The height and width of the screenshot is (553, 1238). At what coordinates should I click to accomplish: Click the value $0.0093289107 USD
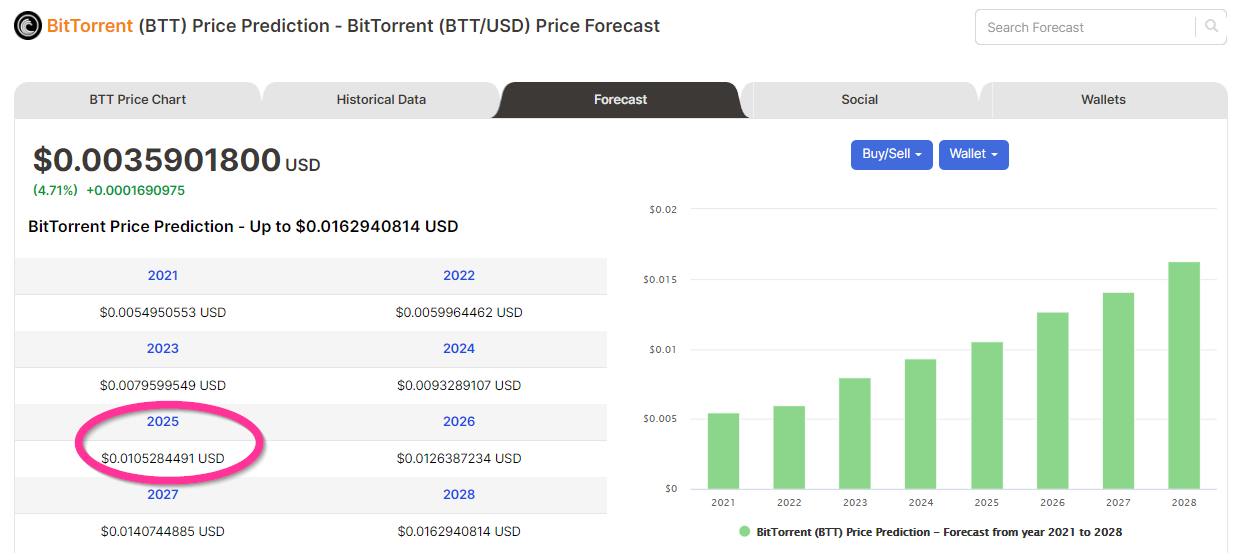(x=459, y=386)
